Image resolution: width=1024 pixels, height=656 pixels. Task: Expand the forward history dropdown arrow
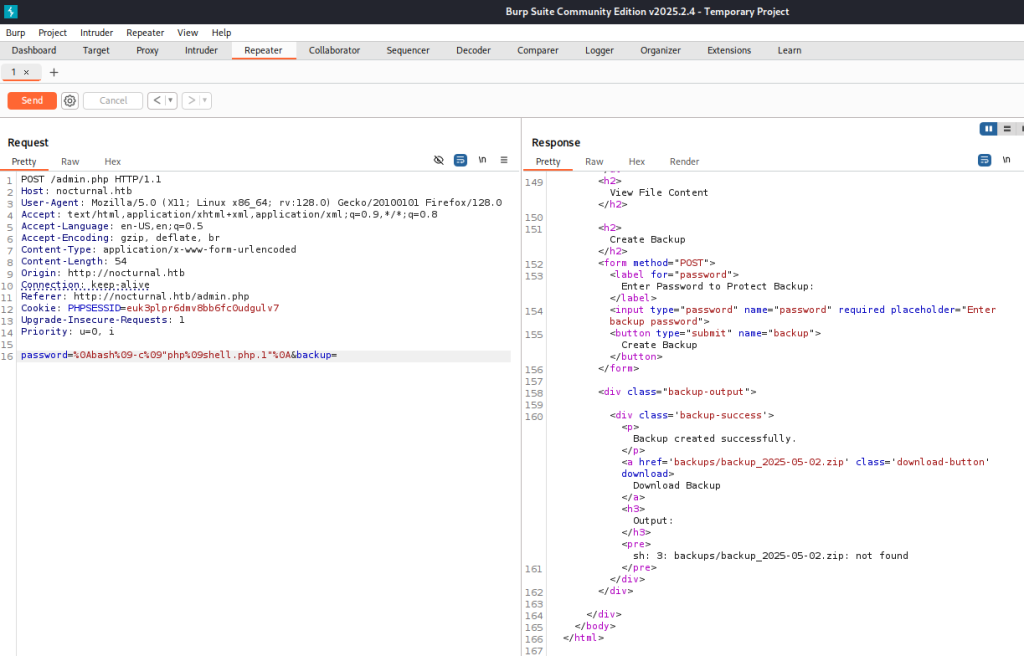pyautogui.click(x=204, y=100)
